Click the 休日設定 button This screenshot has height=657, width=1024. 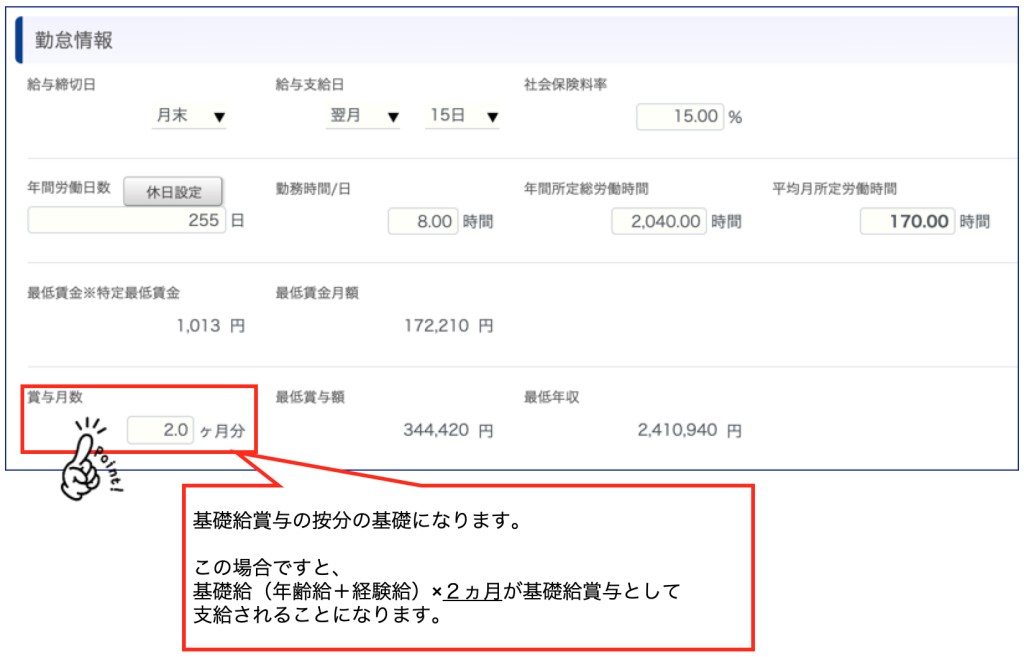pyautogui.click(x=173, y=193)
